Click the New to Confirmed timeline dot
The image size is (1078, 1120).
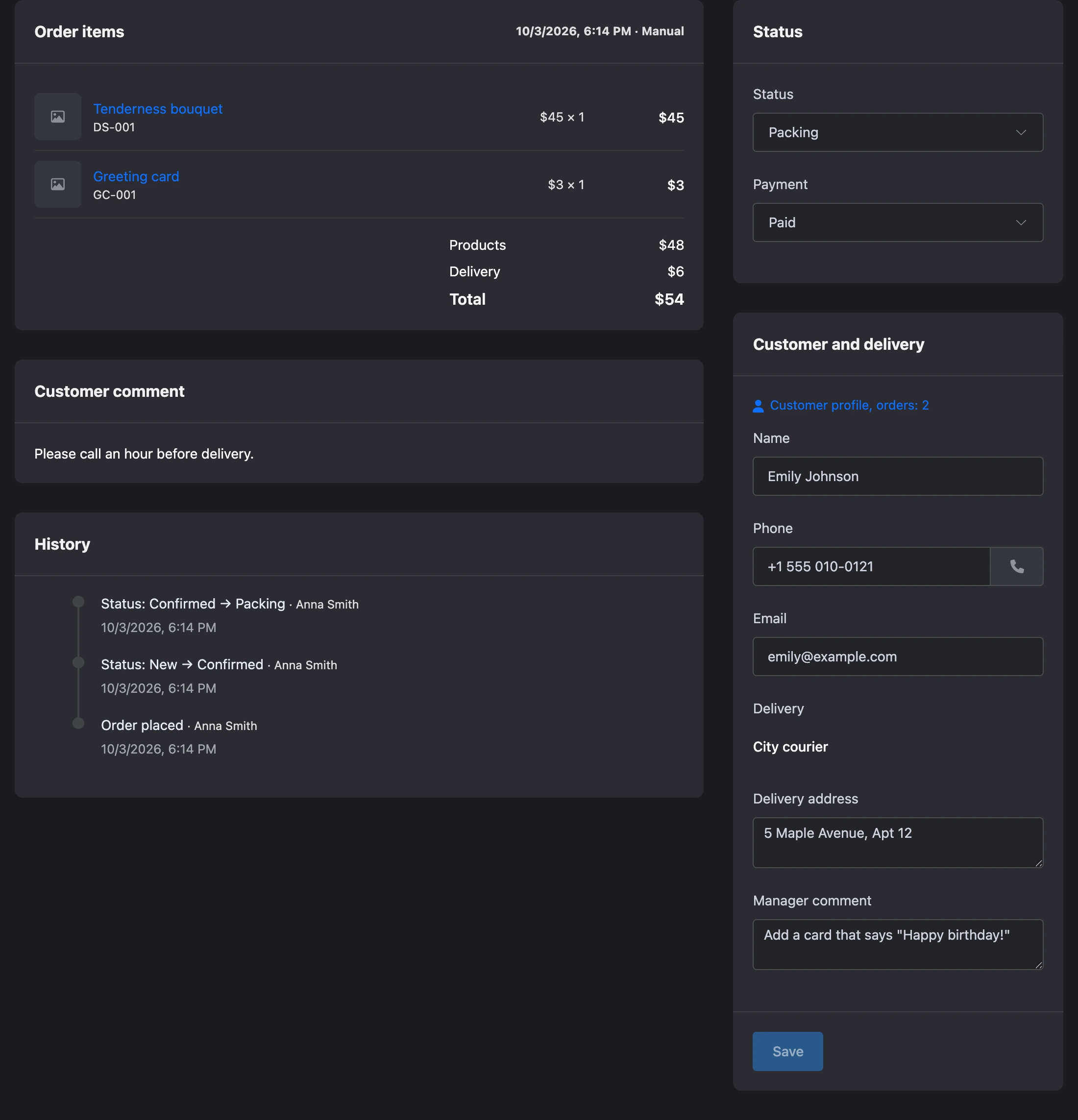click(78, 662)
